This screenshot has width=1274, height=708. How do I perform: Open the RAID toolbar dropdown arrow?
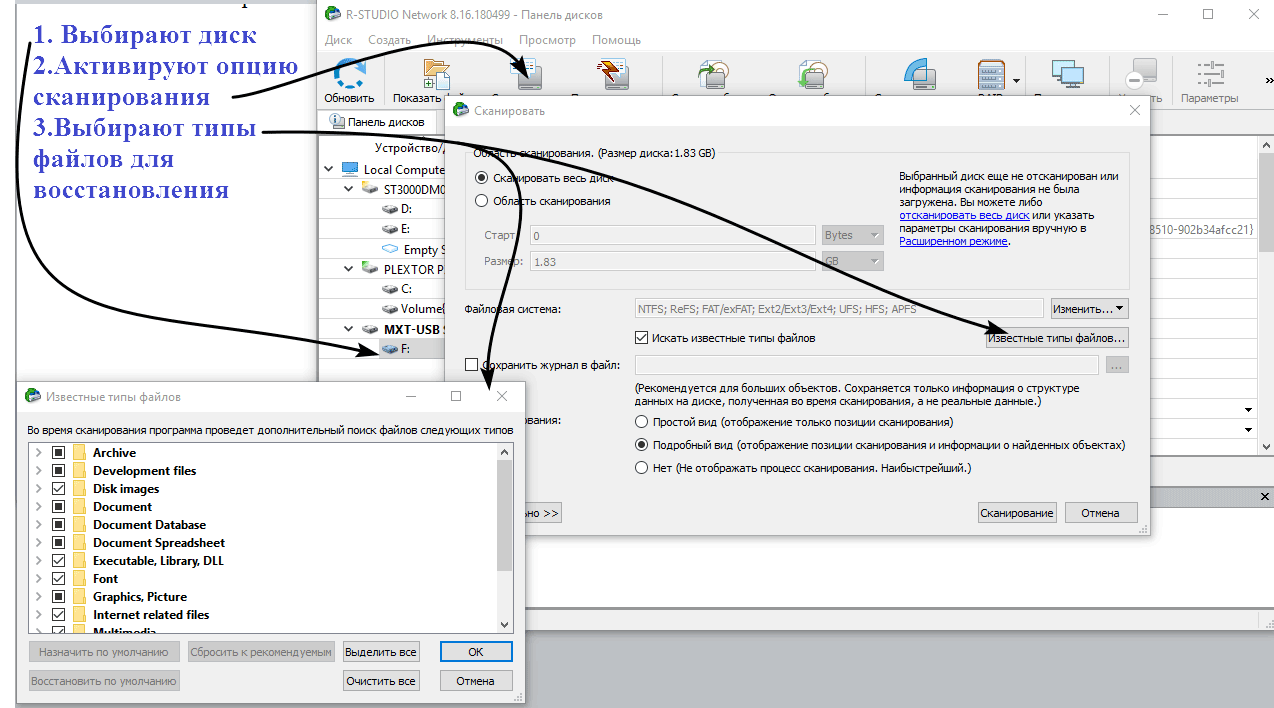(1017, 81)
